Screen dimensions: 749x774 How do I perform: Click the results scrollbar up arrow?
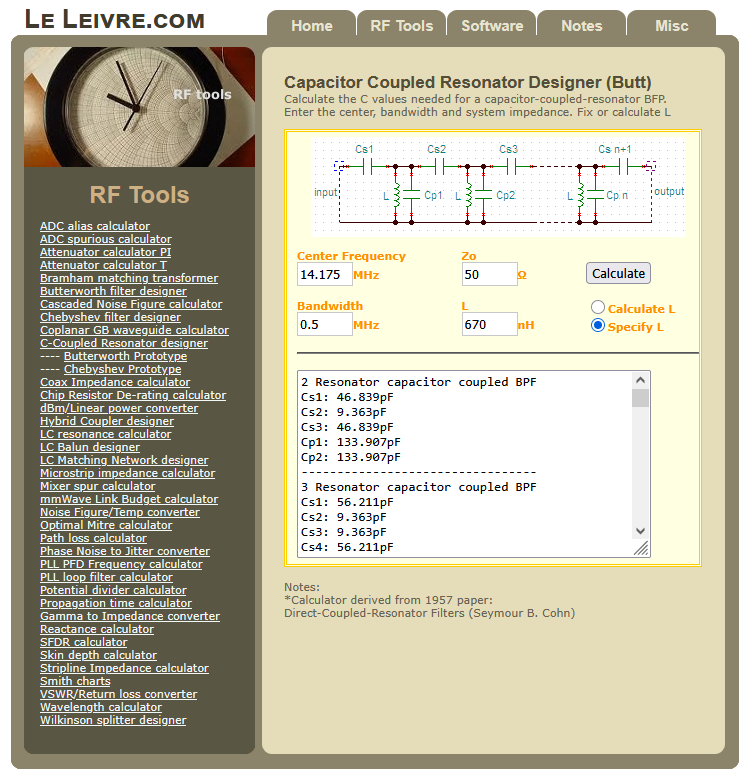[x=640, y=380]
